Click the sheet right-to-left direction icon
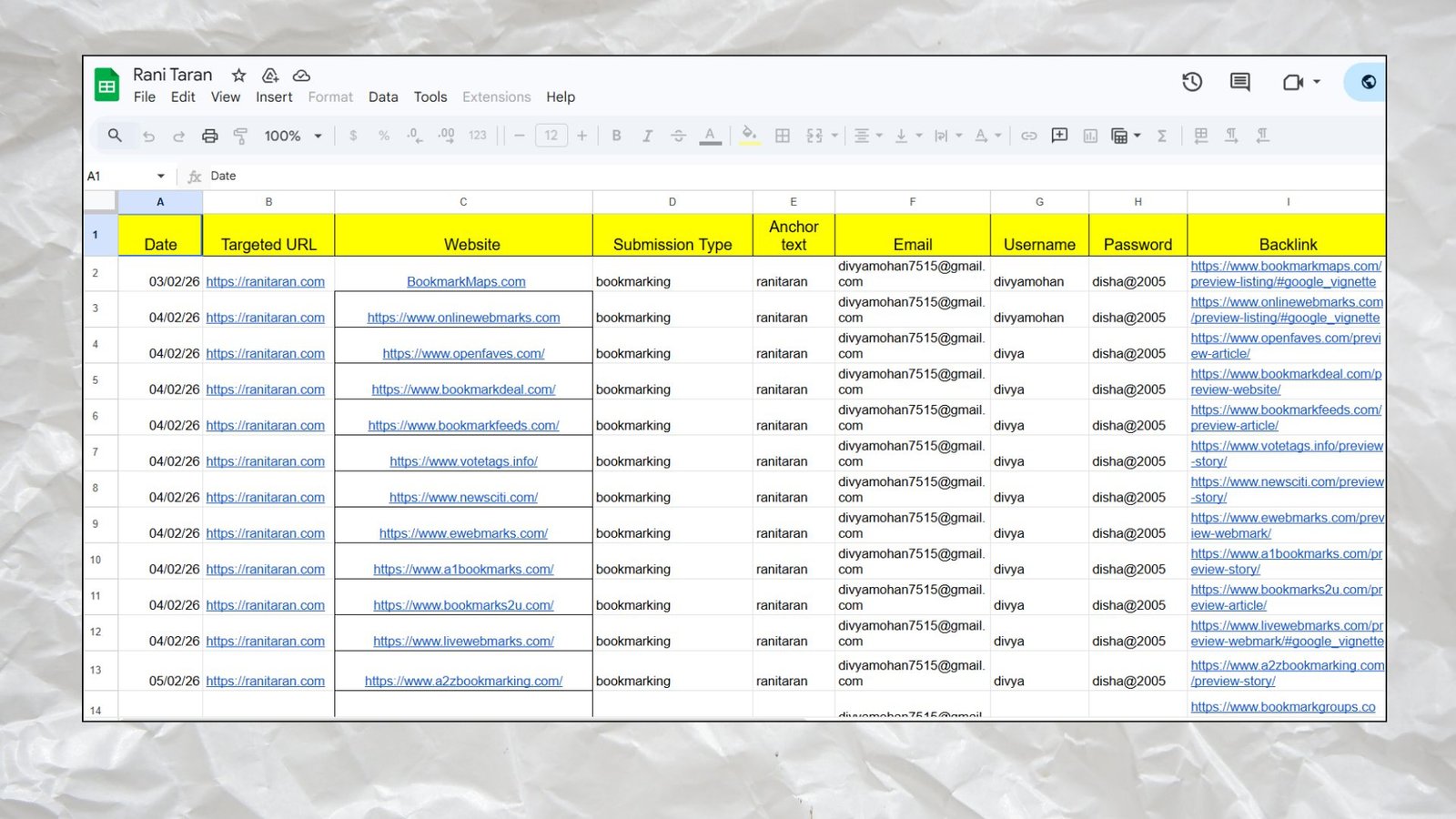 pos(1201,136)
